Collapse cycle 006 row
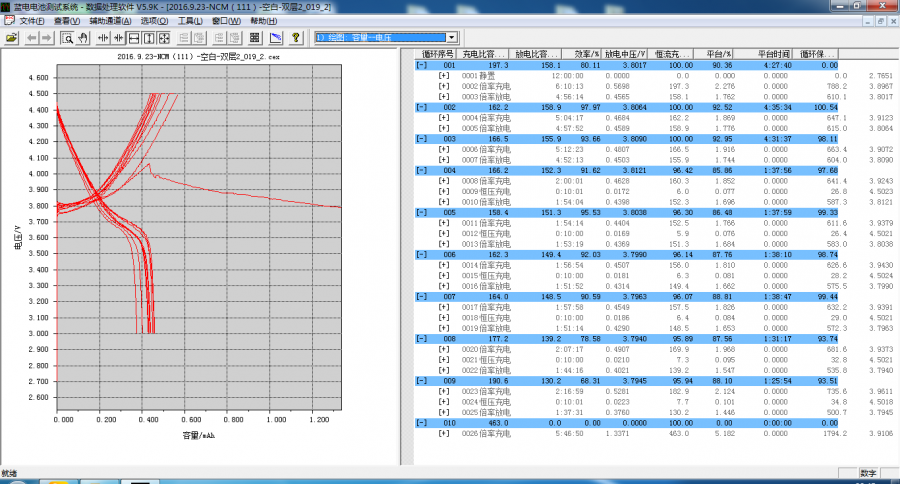Viewport: 900px width, 484px height. (422, 254)
